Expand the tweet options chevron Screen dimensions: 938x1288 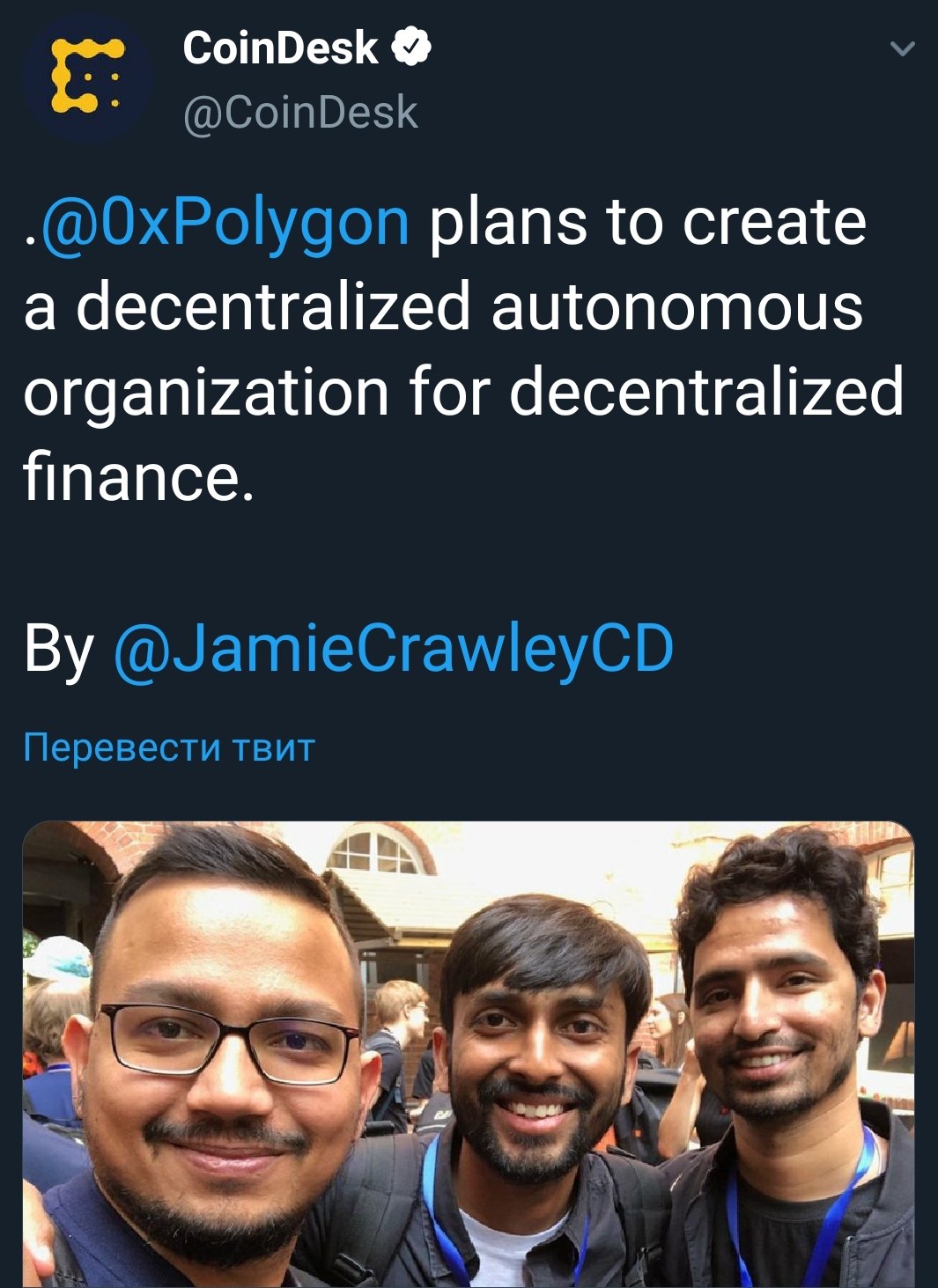pos(903,49)
